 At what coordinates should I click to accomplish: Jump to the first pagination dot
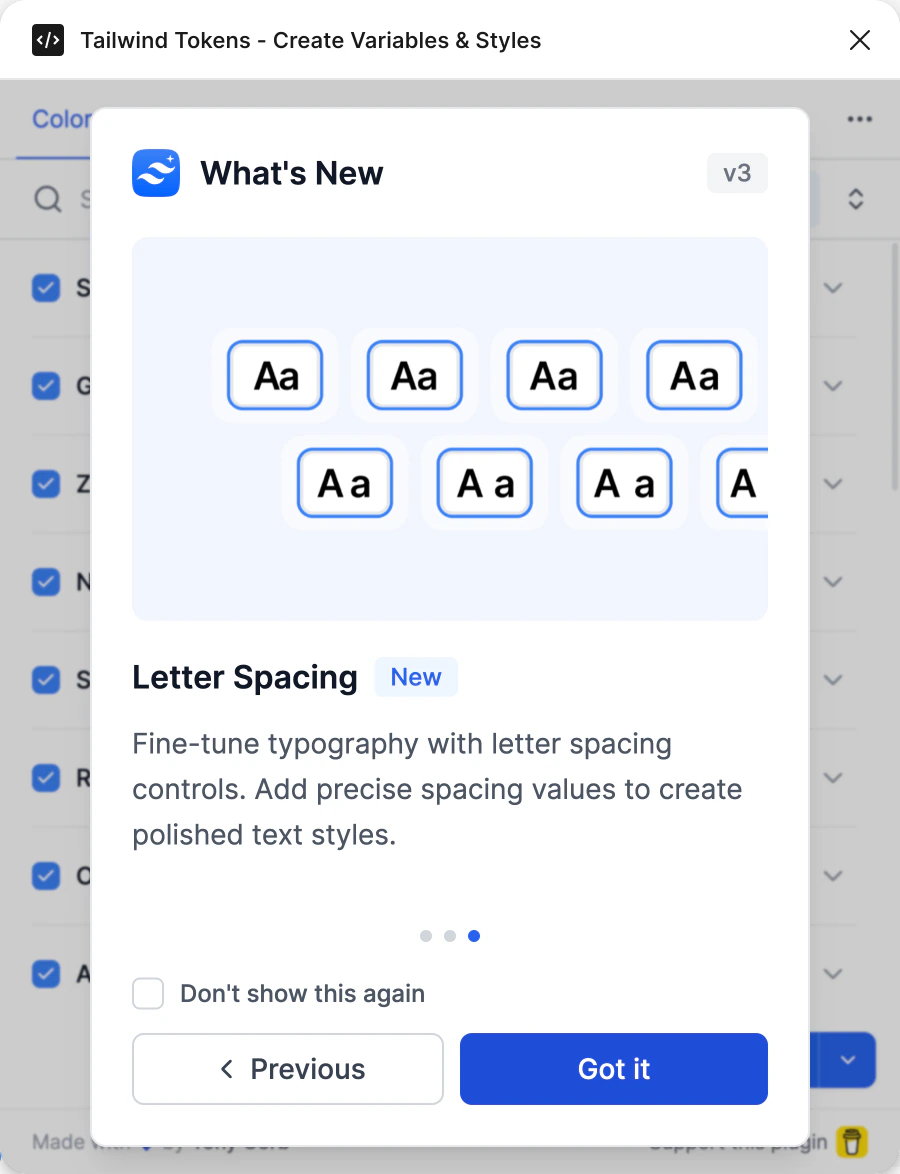tap(426, 936)
